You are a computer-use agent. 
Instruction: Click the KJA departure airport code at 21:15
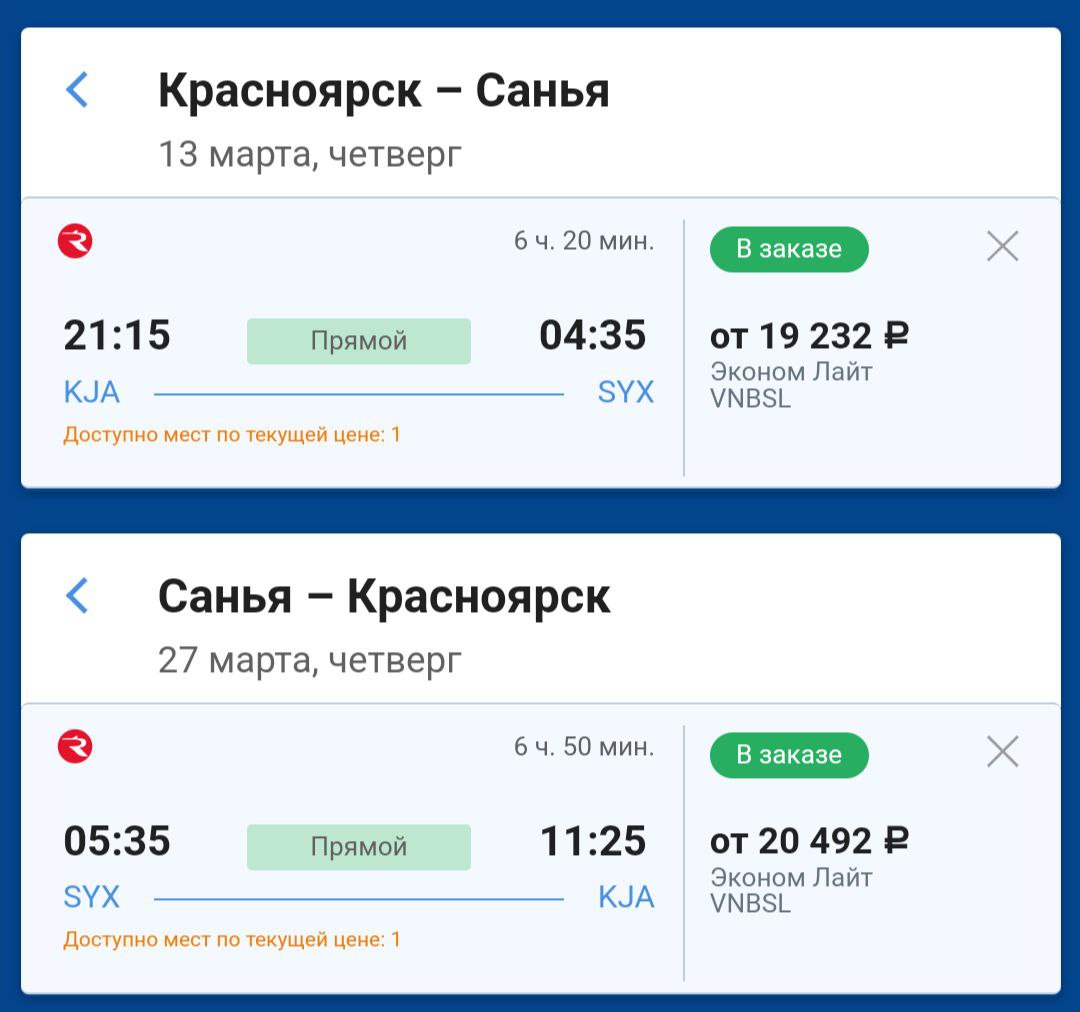pos(92,393)
